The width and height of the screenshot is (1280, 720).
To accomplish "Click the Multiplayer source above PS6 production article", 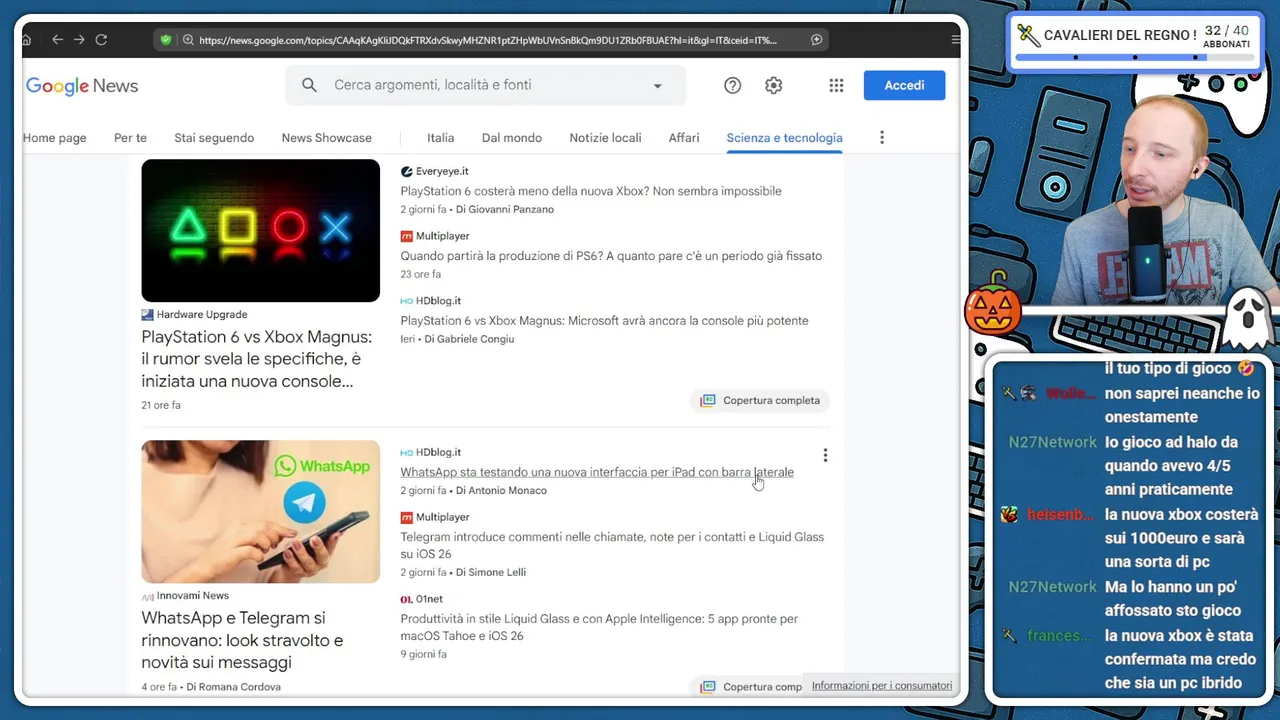I will (x=435, y=236).
